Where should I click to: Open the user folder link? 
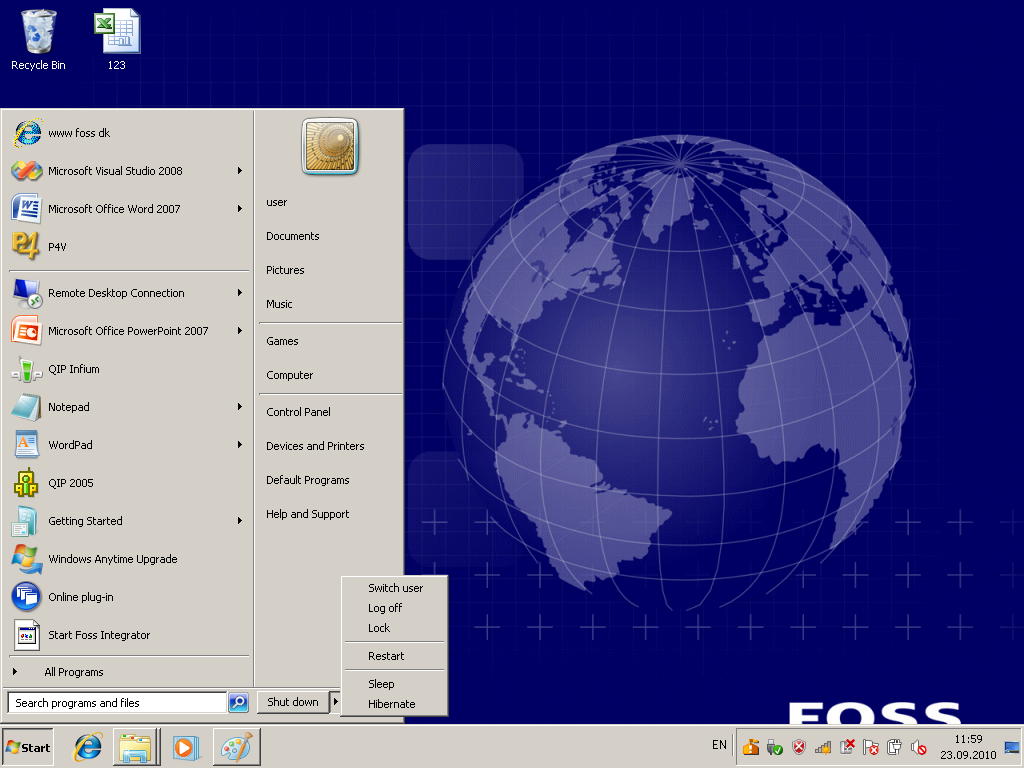[276, 202]
